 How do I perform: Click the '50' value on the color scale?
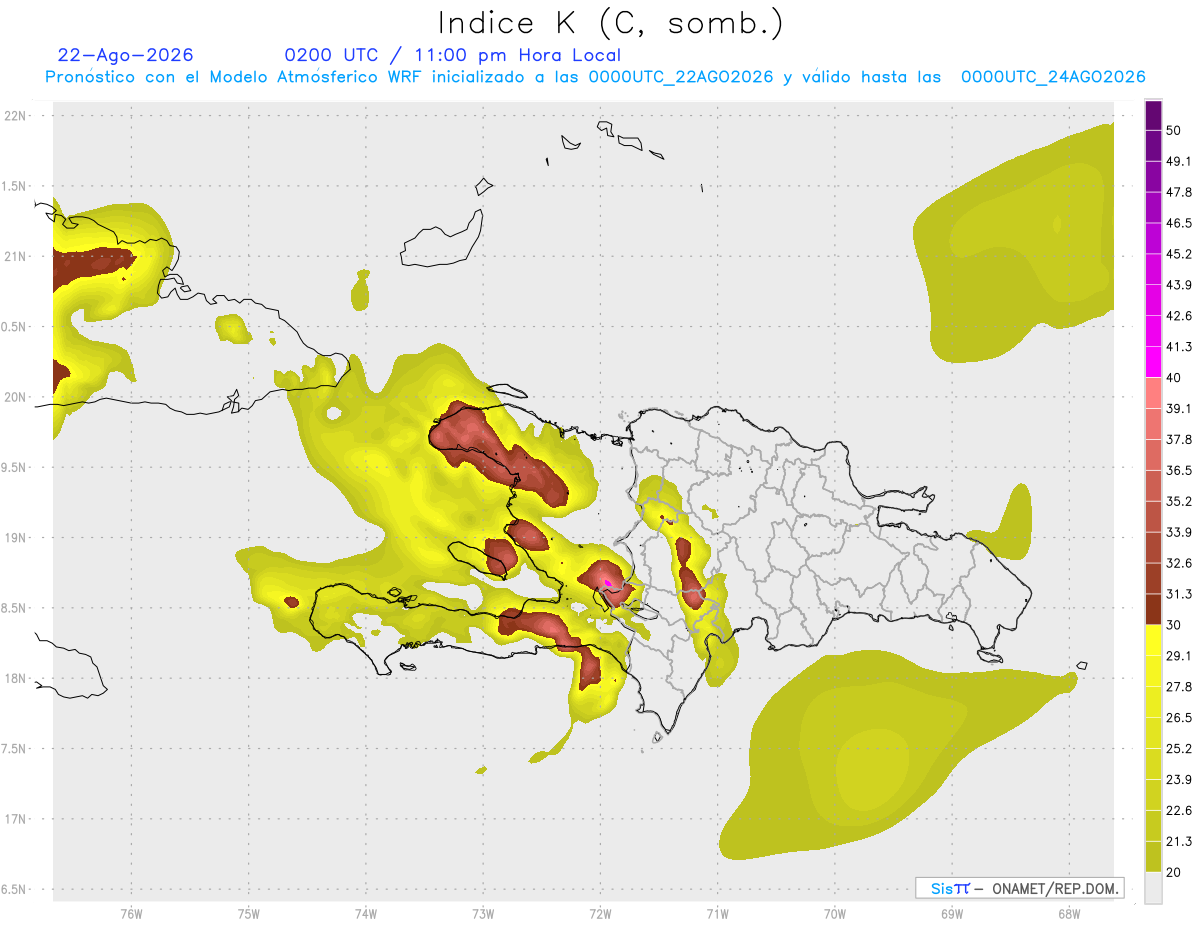click(x=1174, y=130)
